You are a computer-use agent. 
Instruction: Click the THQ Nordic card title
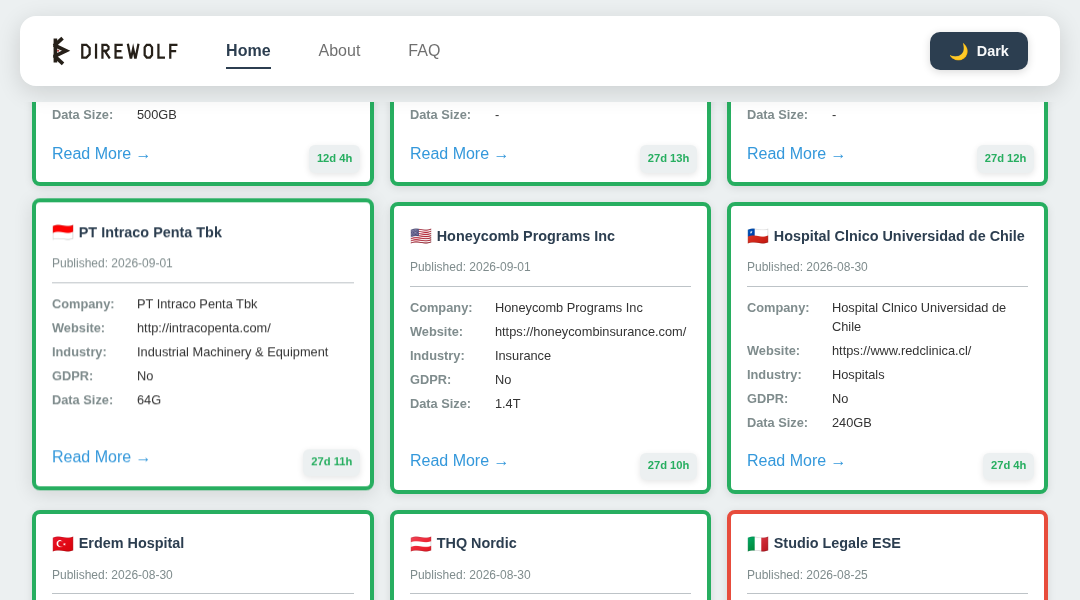477,544
